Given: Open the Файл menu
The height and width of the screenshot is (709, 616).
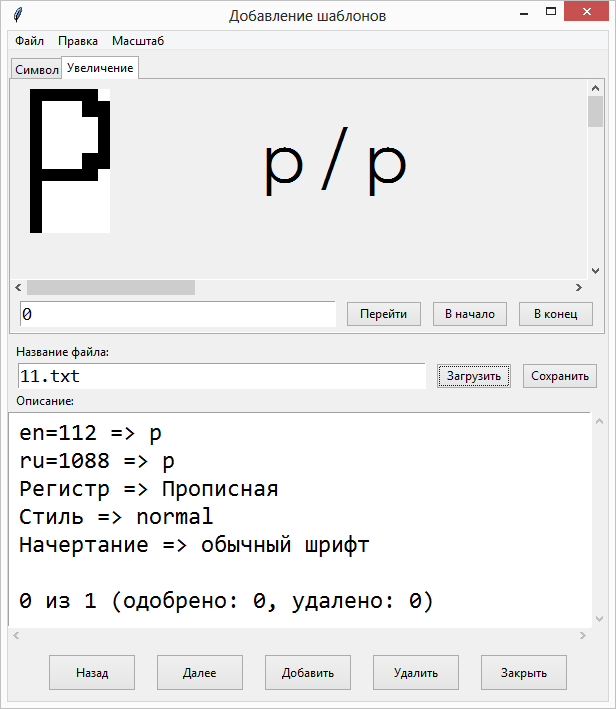Looking at the screenshot, I should [x=29, y=41].
